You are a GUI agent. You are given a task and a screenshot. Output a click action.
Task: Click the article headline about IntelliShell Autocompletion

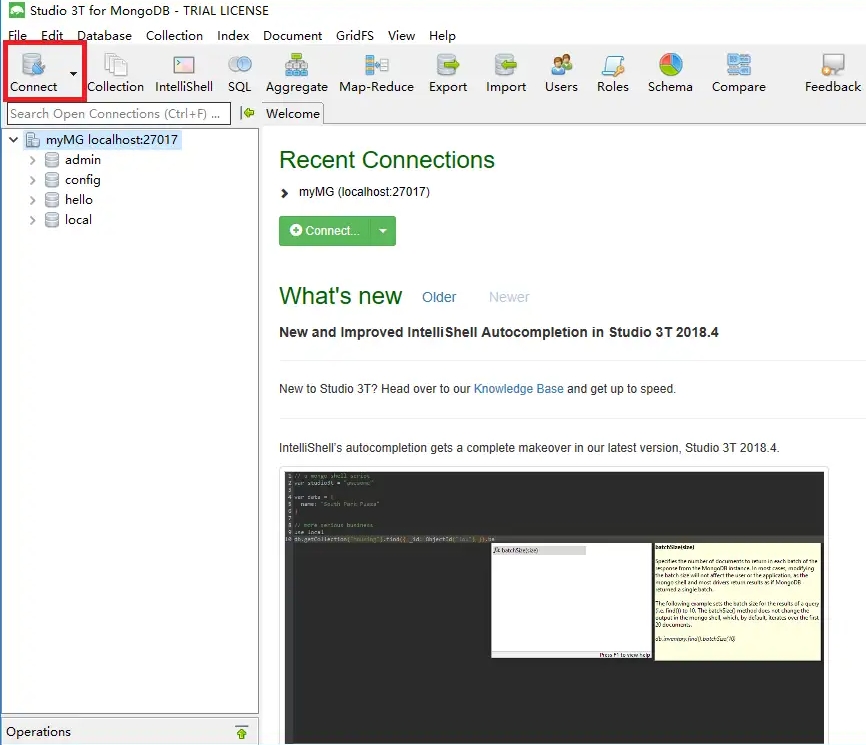click(x=499, y=332)
